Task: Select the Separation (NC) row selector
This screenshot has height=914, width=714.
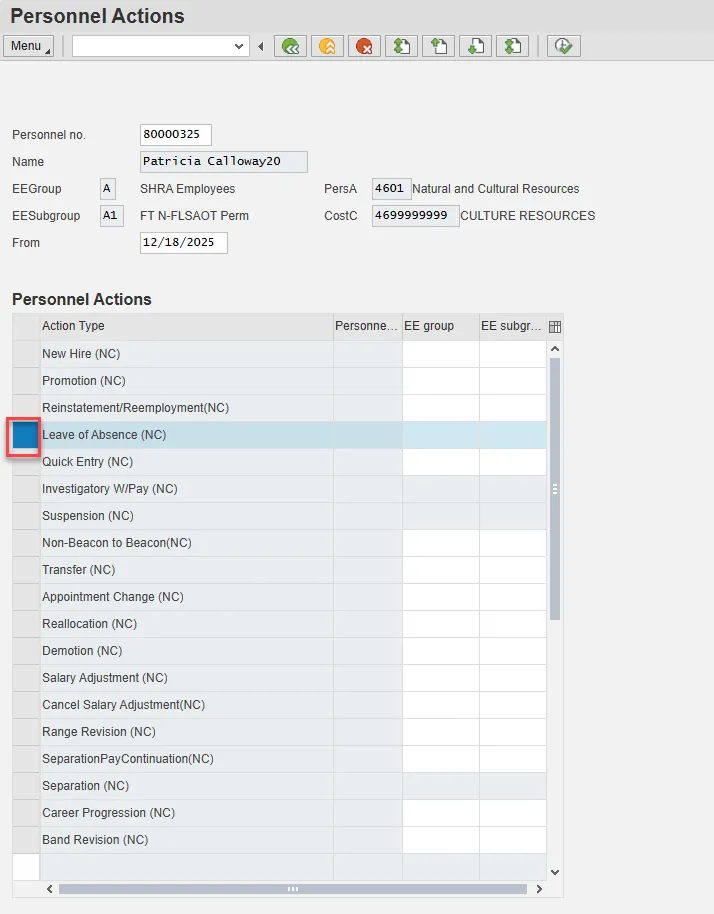Action: [26, 786]
